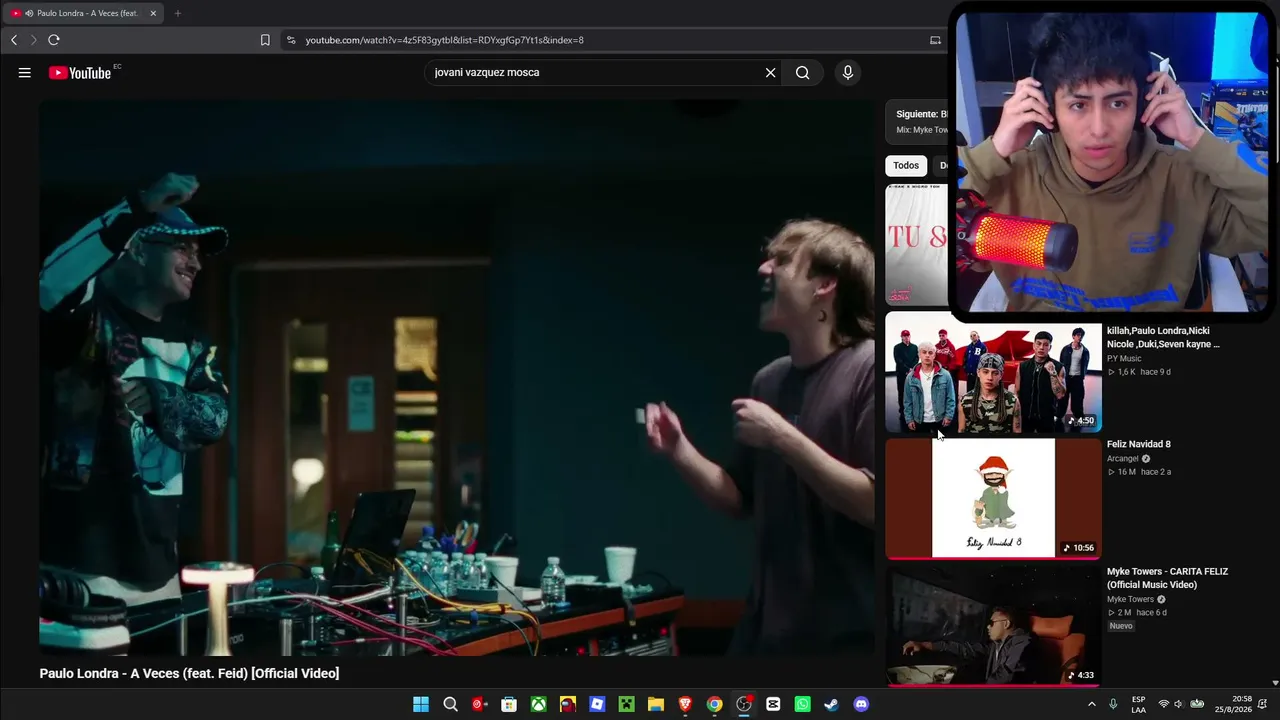Click the Mix: Myke Towers label
The image size is (1280, 720).
pyautogui.click(x=922, y=130)
